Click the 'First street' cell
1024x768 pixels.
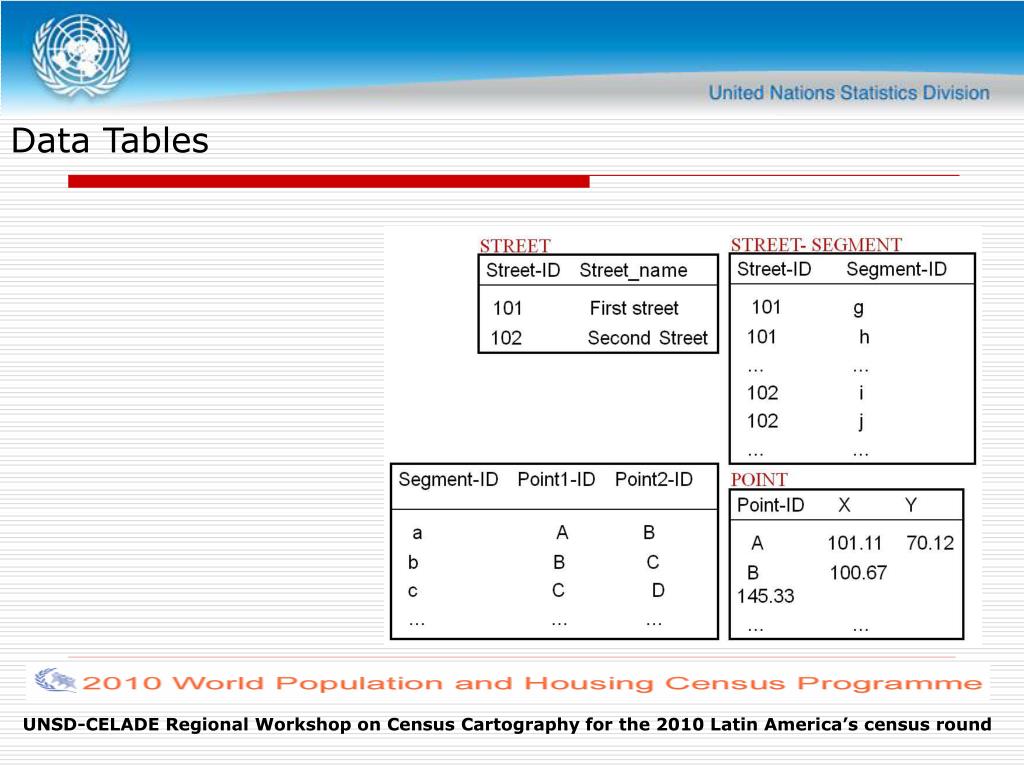coord(633,308)
